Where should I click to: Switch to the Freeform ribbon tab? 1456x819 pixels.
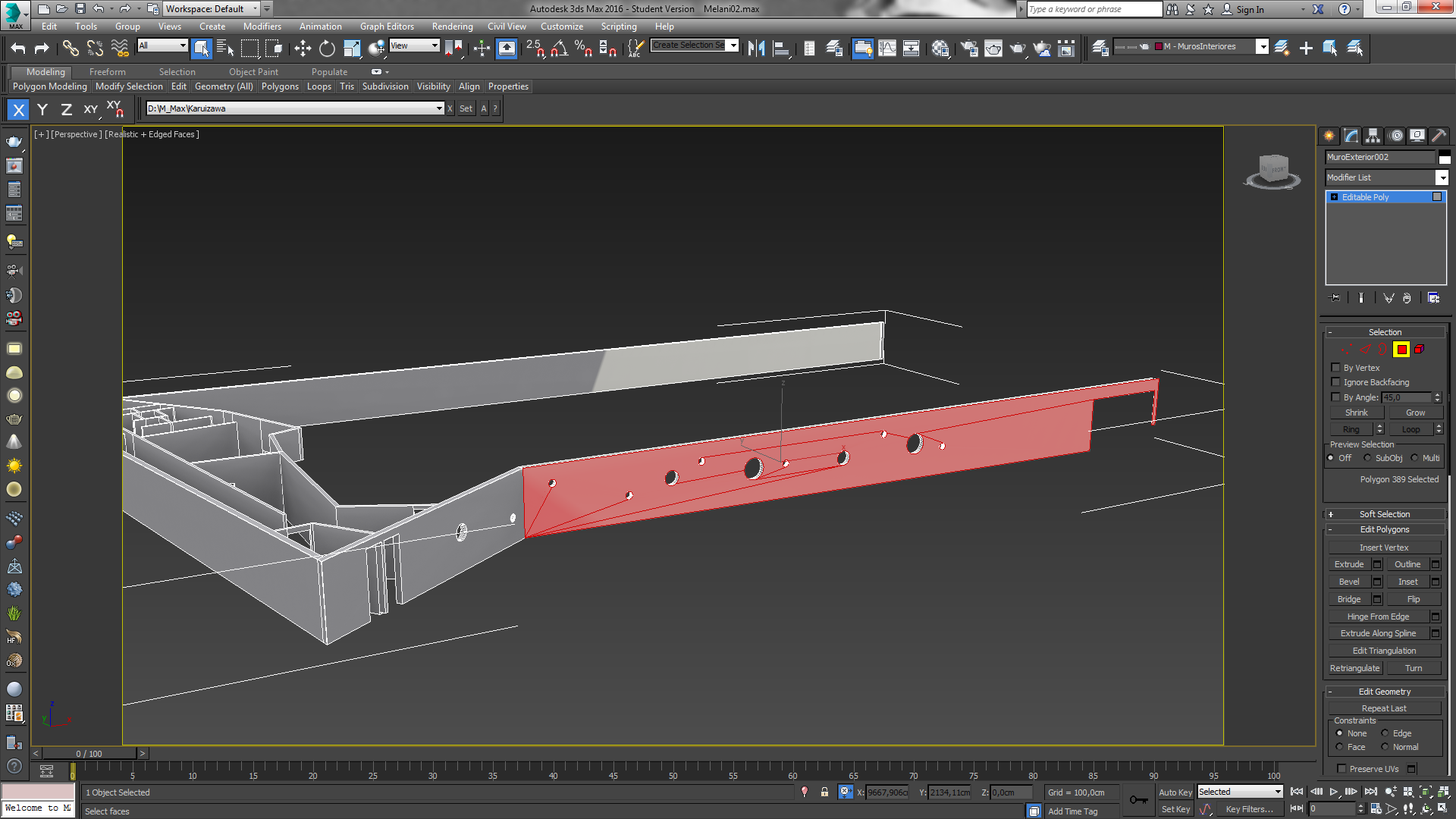(x=107, y=72)
